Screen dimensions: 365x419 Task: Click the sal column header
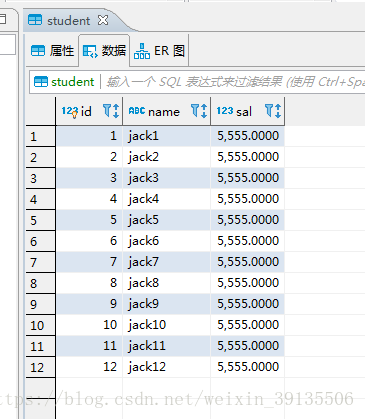point(248,111)
